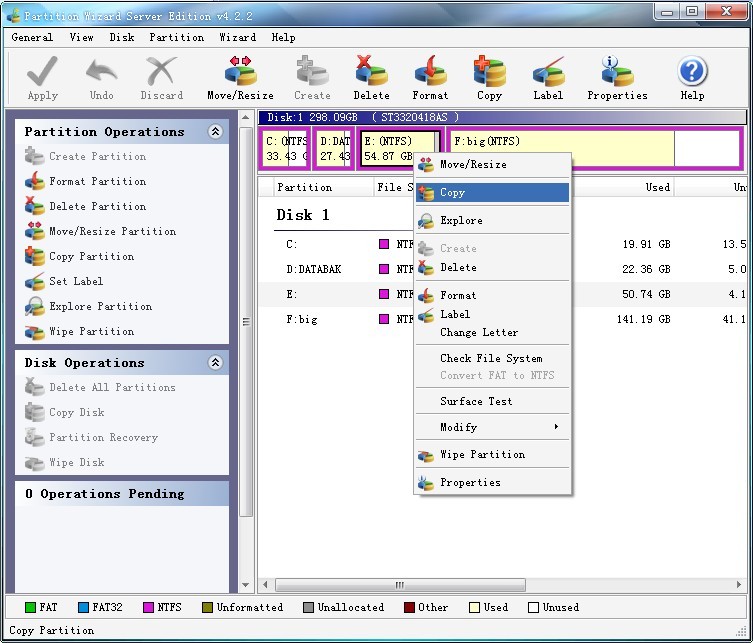Select the C: partition block in disk map
Image resolution: width=753 pixels, height=643 pixels.
pyautogui.click(x=285, y=148)
